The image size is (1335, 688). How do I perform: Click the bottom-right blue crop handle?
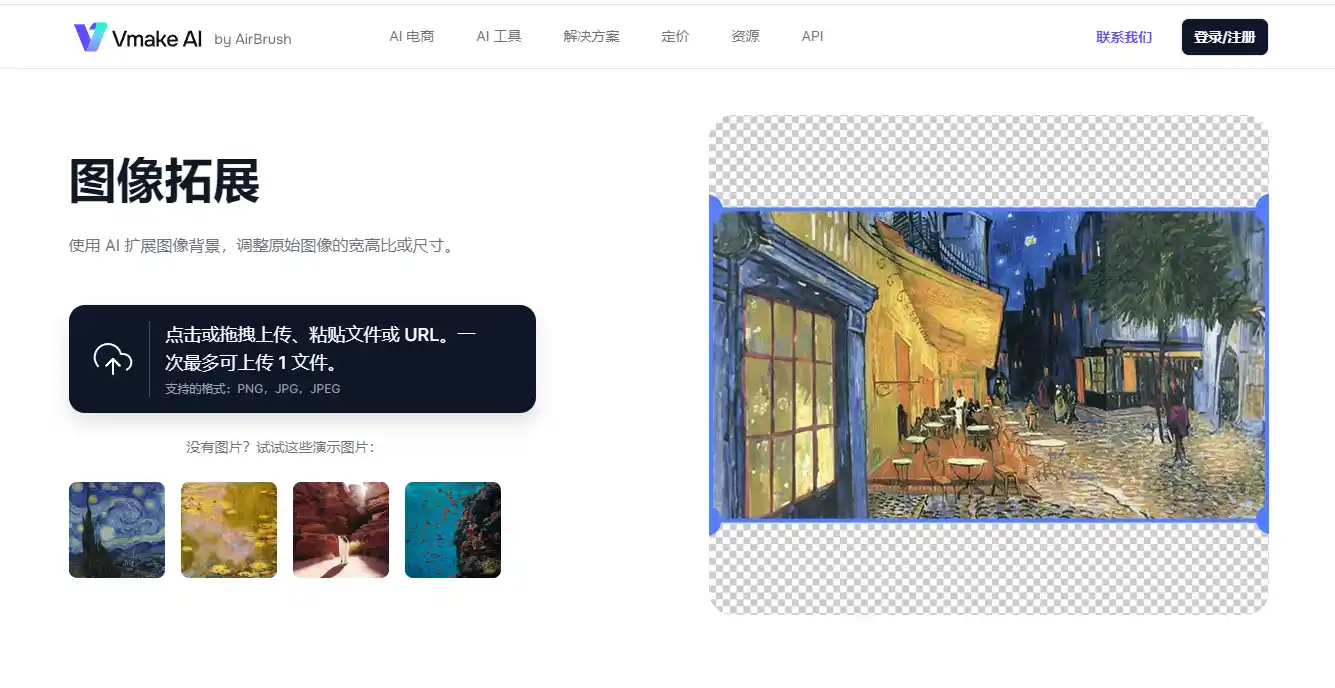pos(1263,520)
